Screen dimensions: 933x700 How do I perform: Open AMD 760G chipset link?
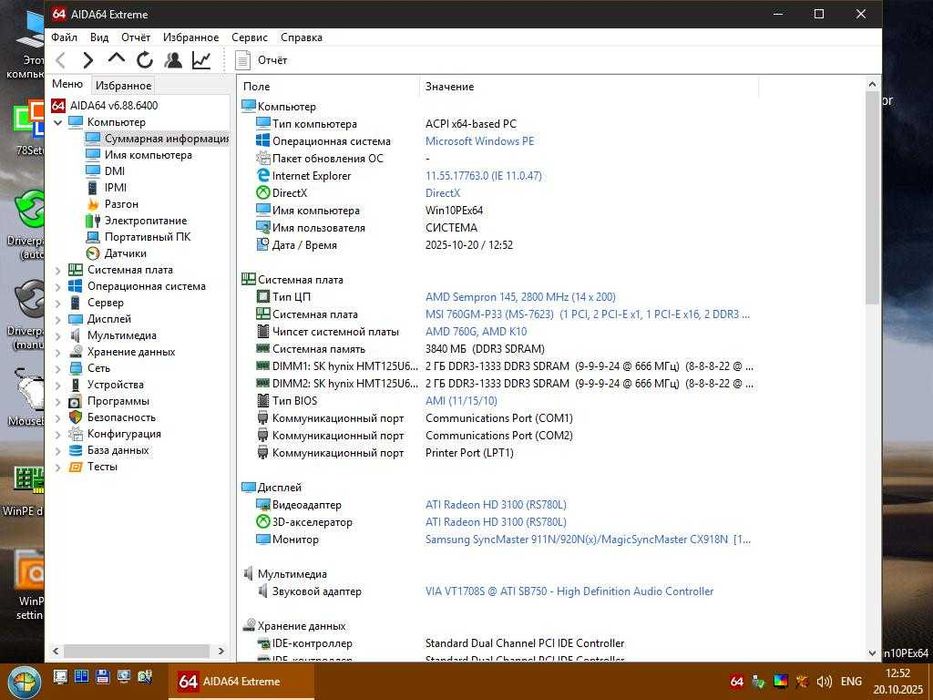tap(476, 332)
